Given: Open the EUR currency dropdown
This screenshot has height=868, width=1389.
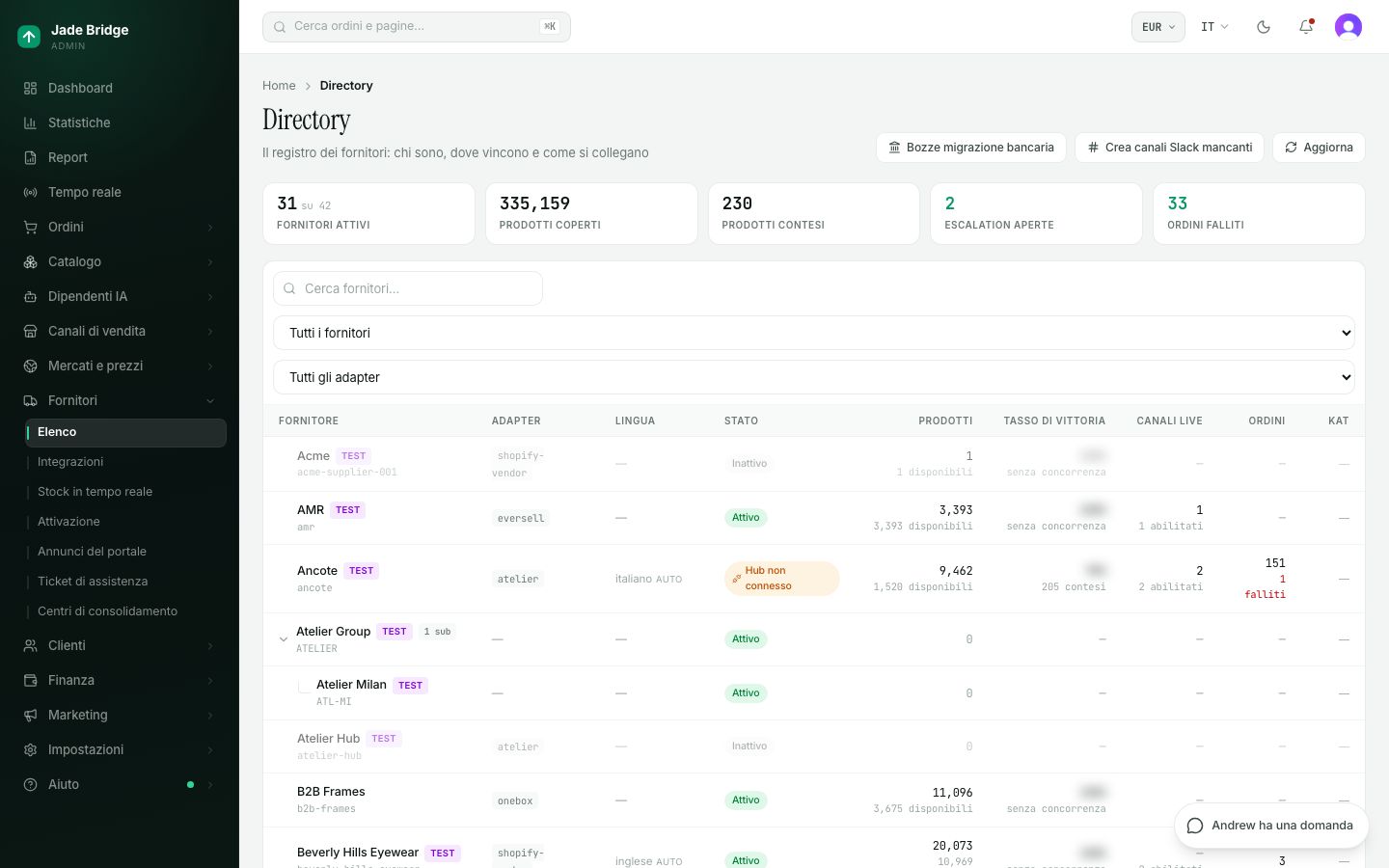Looking at the screenshot, I should point(1158,27).
